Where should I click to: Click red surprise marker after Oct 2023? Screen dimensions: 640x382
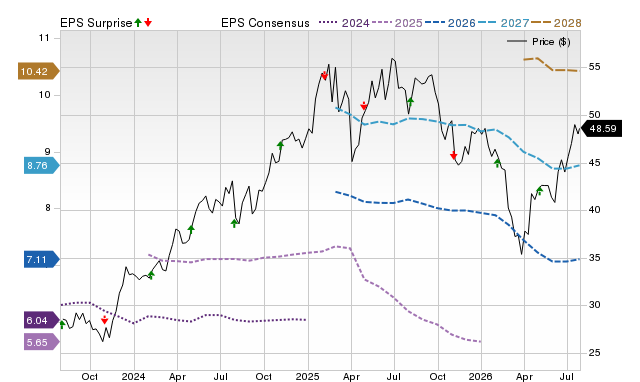tap(104, 320)
